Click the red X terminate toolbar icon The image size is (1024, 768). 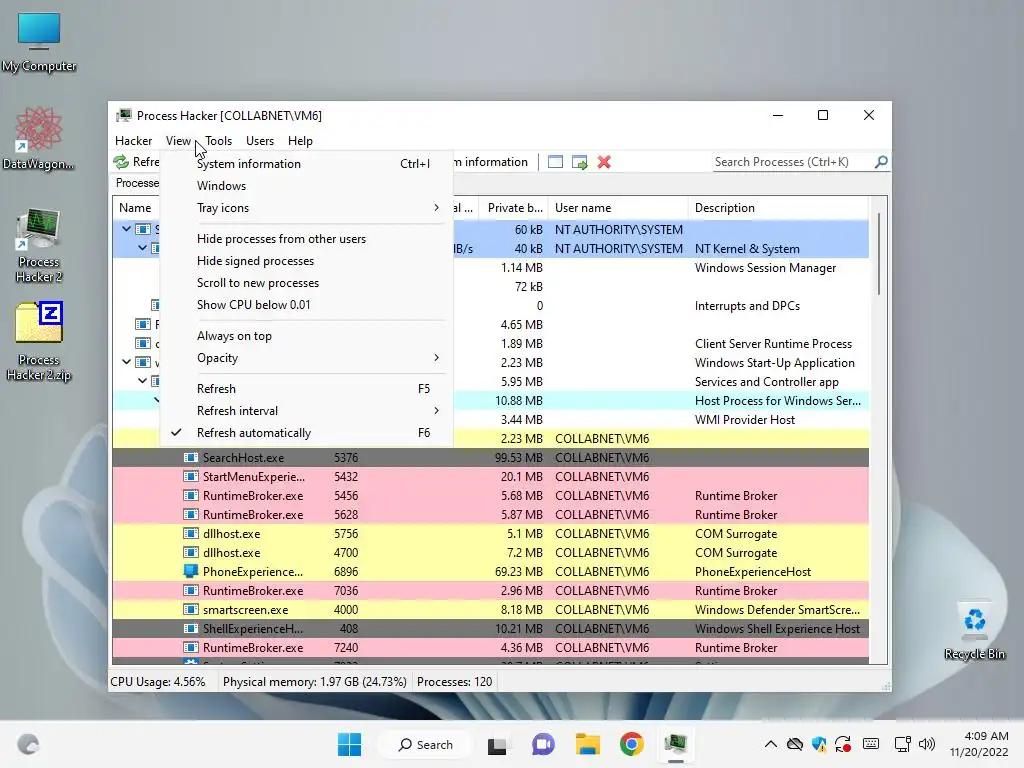[x=604, y=162]
